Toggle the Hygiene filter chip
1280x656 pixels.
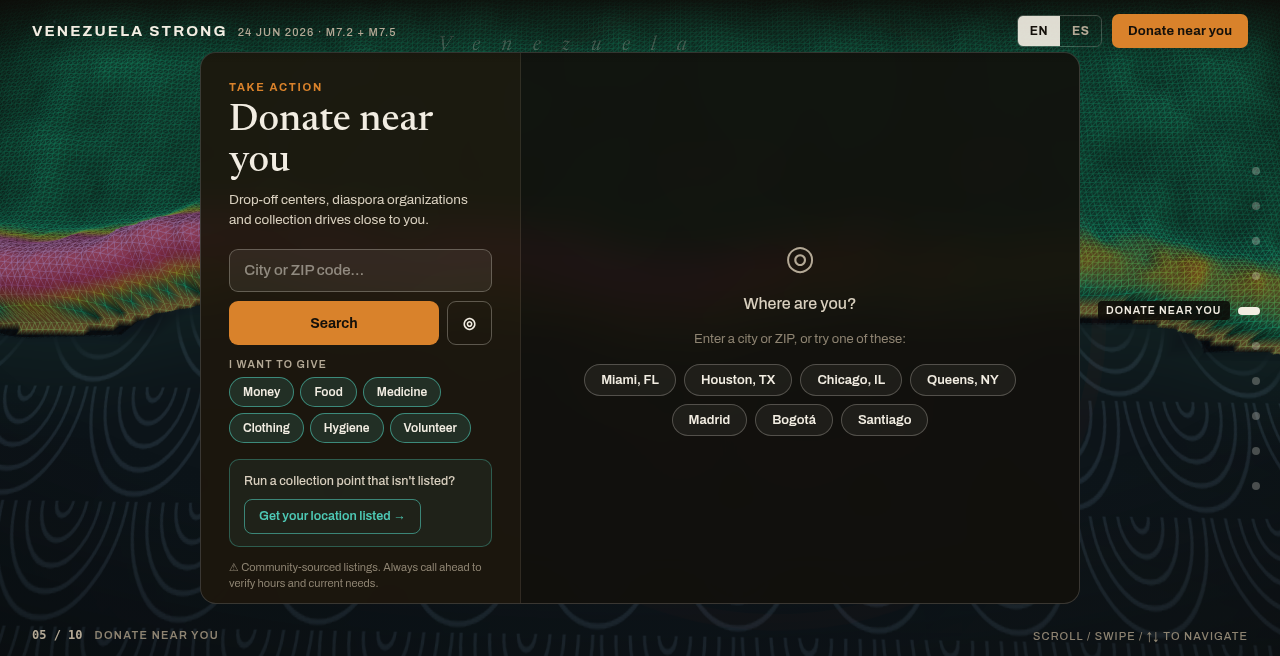point(346,428)
